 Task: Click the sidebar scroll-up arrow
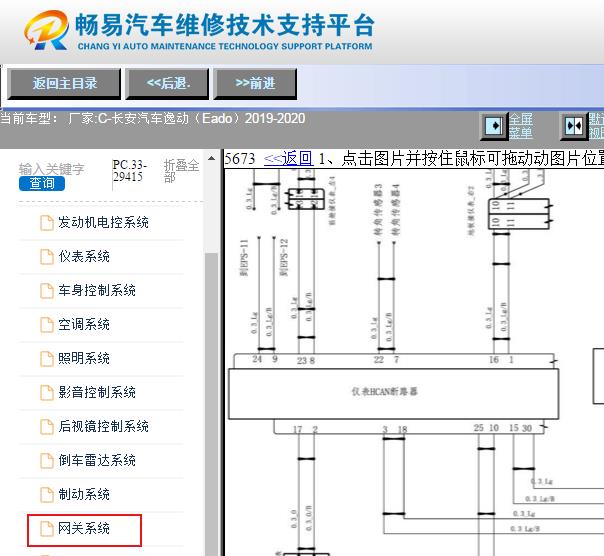211,158
